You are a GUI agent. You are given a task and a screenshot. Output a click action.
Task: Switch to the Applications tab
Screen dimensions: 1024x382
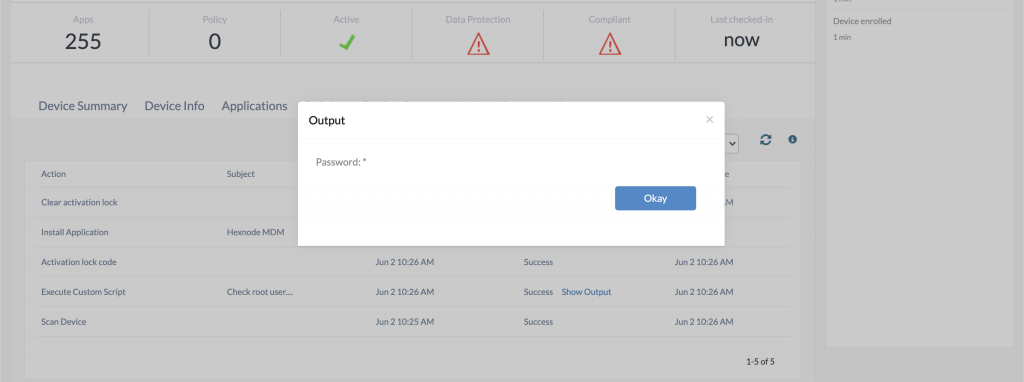coord(255,106)
